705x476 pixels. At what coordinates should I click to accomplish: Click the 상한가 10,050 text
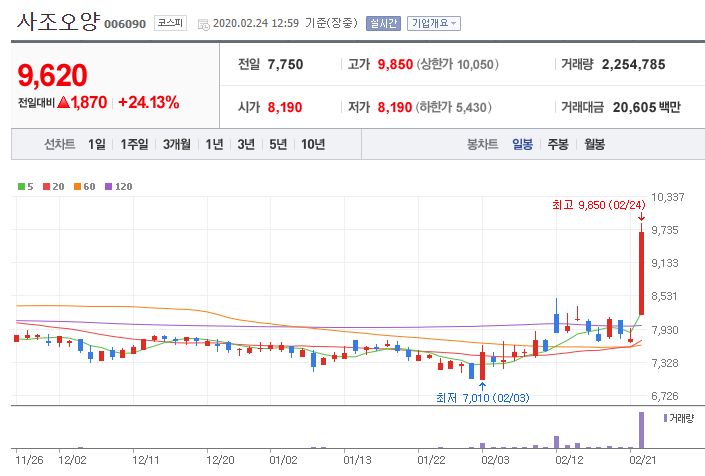457,64
